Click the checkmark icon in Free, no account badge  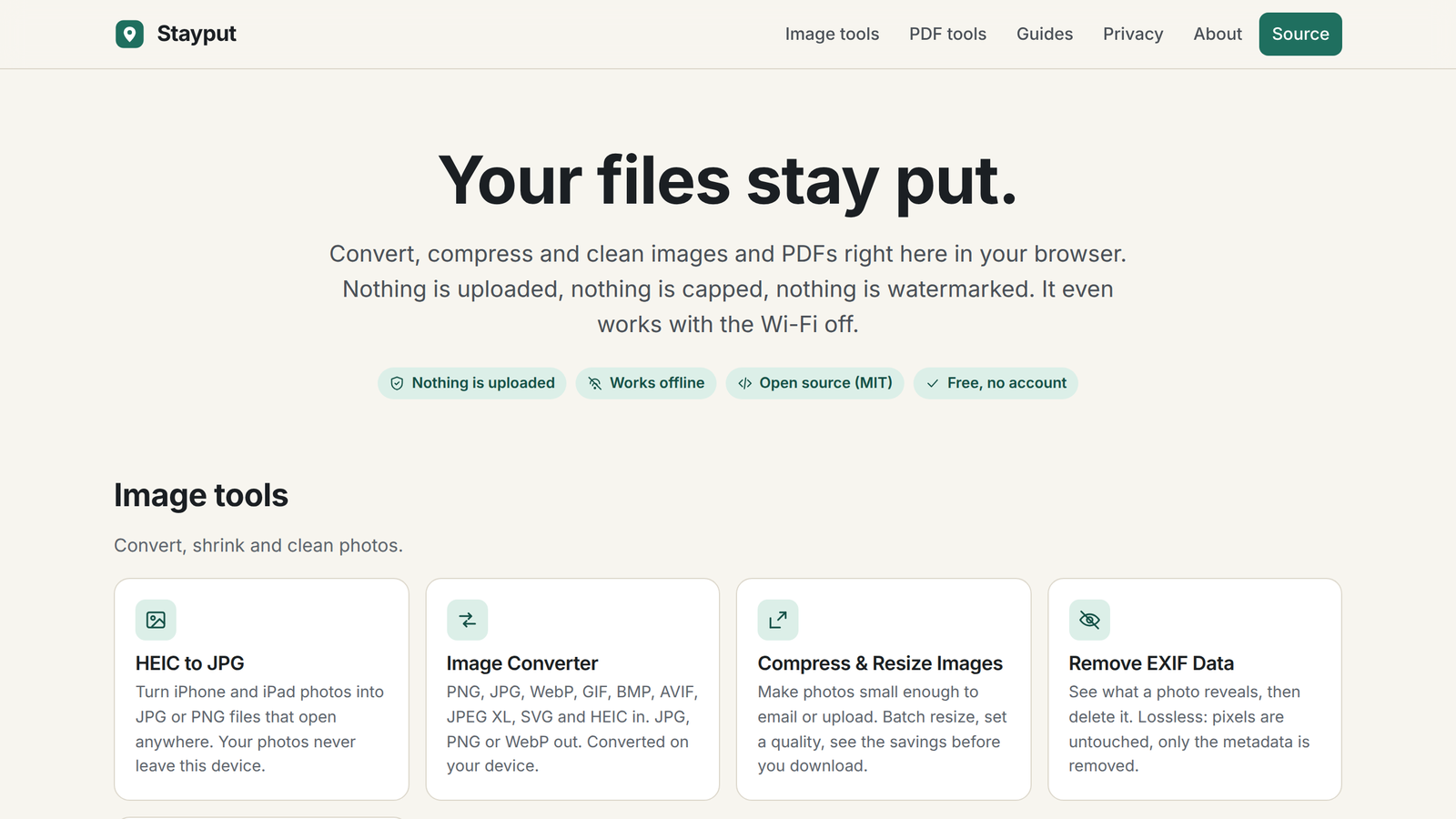[x=932, y=383]
